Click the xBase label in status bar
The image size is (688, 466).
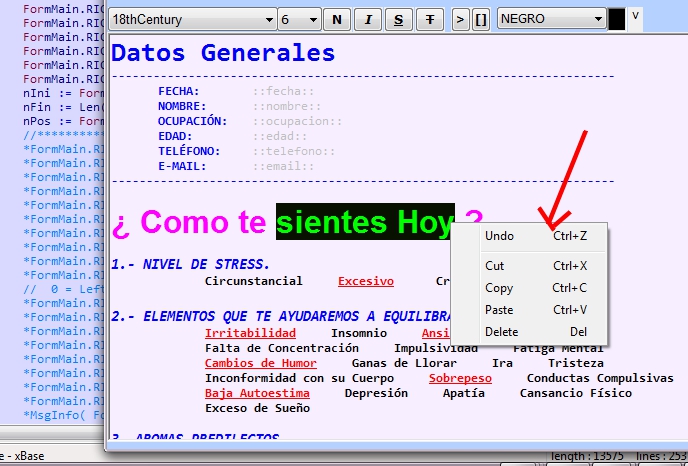click(x=29, y=456)
